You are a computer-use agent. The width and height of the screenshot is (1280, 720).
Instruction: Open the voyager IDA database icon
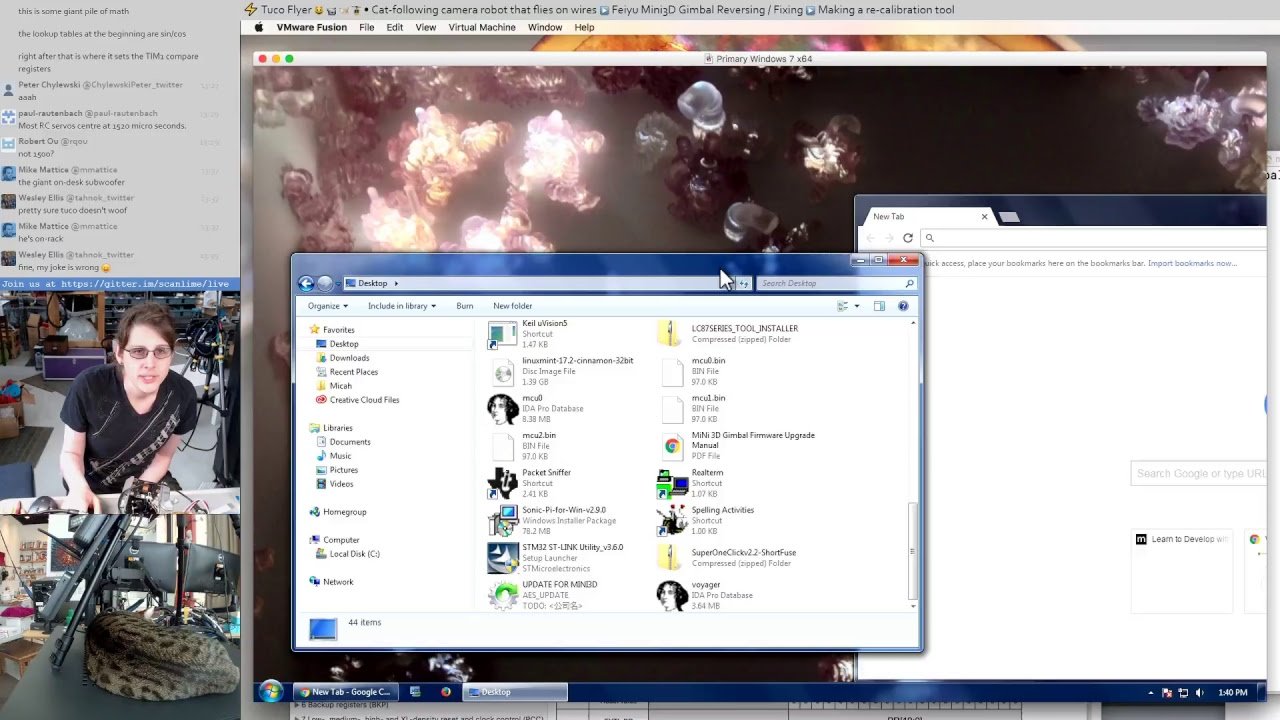click(672, 596)
